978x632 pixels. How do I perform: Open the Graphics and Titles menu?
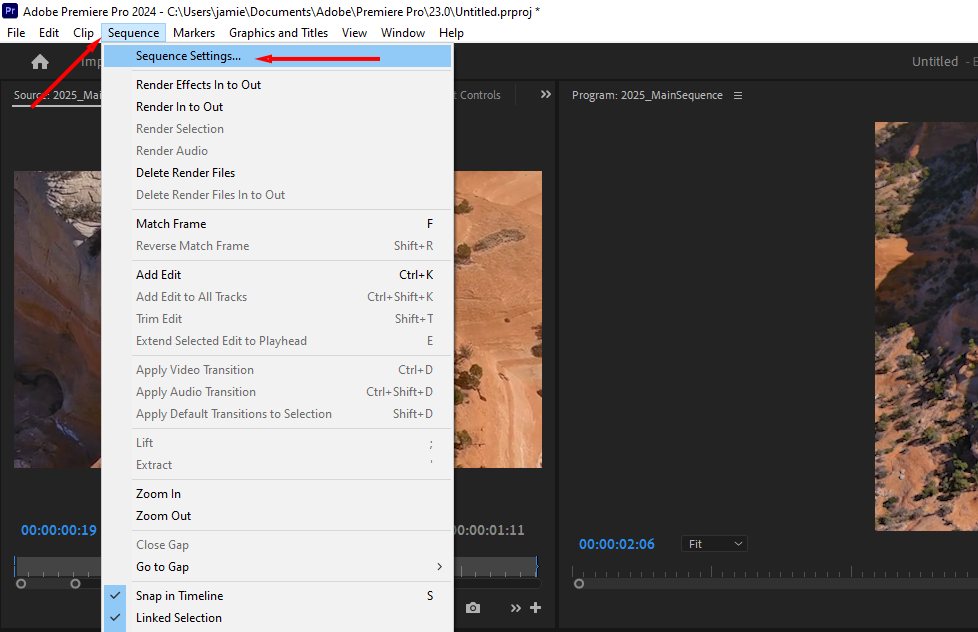(x=278, y=32)
